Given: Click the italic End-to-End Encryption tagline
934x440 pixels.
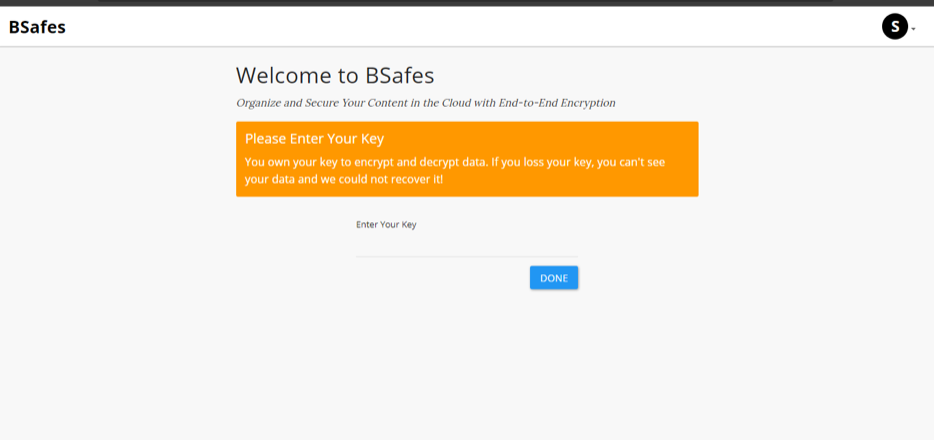Looking at the screenshot, I should [426, 103].
